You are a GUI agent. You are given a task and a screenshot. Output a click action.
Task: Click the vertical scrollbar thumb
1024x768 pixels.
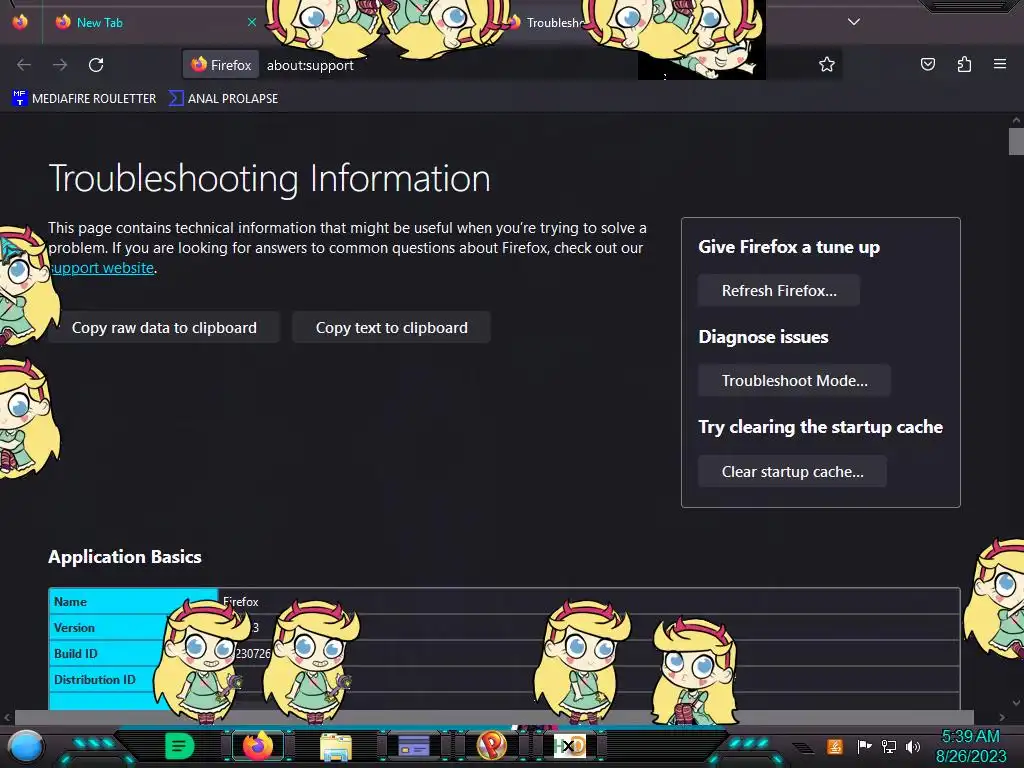point(1016,142)
